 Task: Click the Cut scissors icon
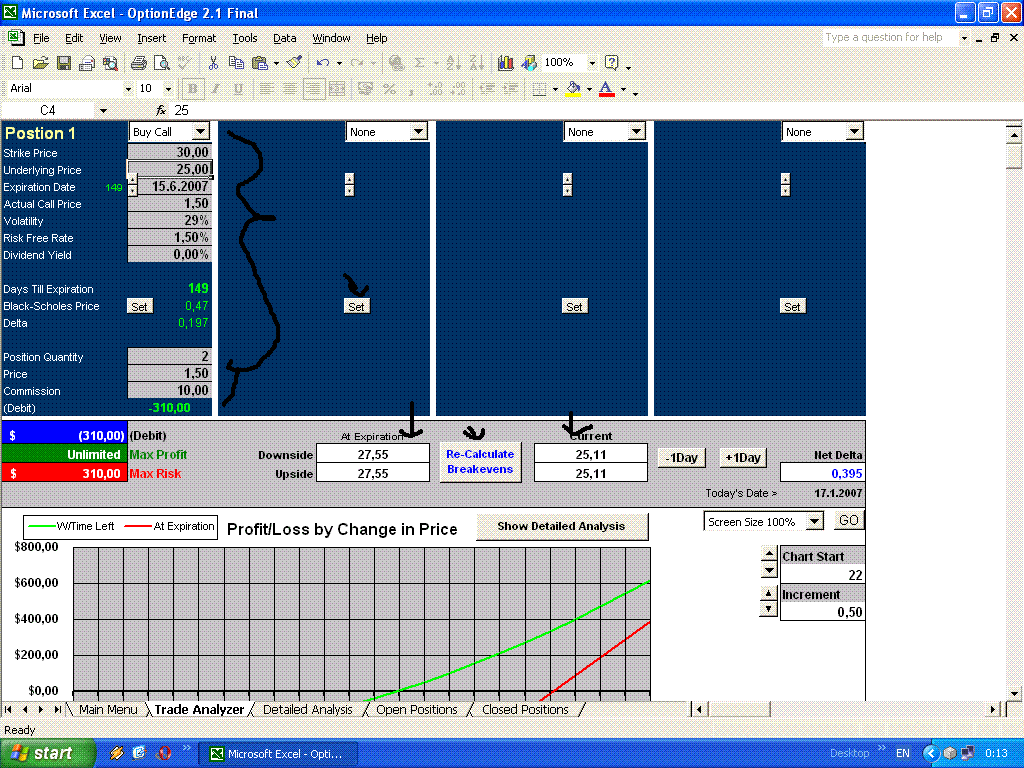tap(213, 63)
